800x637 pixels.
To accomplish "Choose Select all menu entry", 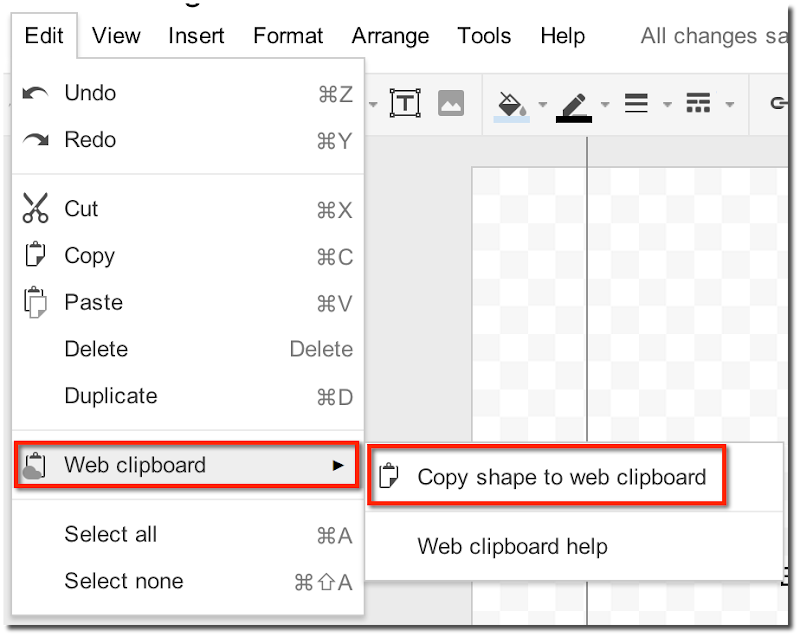I will pyautogui.click(x=188, y=534).
